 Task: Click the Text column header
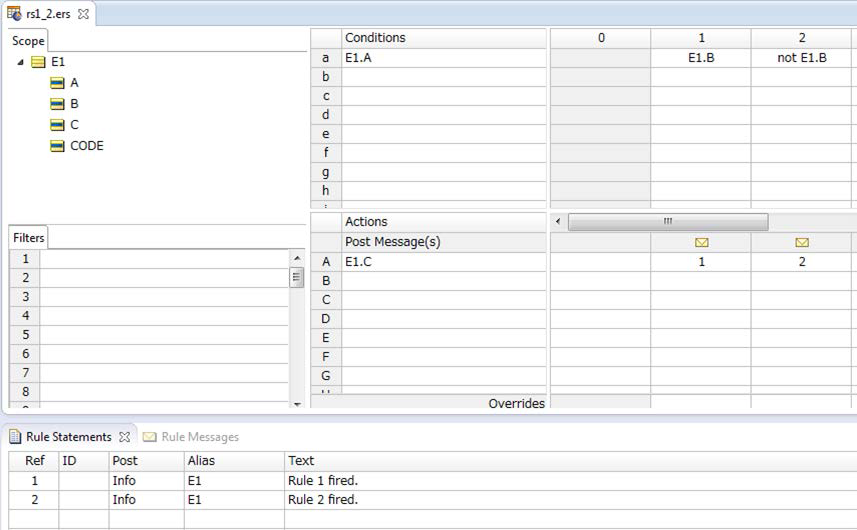(x=571, y=461)
